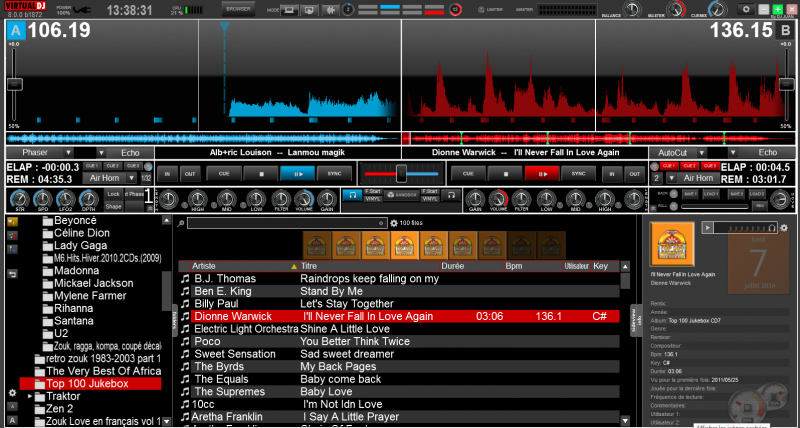Toggle the Sandbox button in mixer
Image resolution: width=800 pixels, height=428 pixels.
pyautogui.click(x=402, y=193)
